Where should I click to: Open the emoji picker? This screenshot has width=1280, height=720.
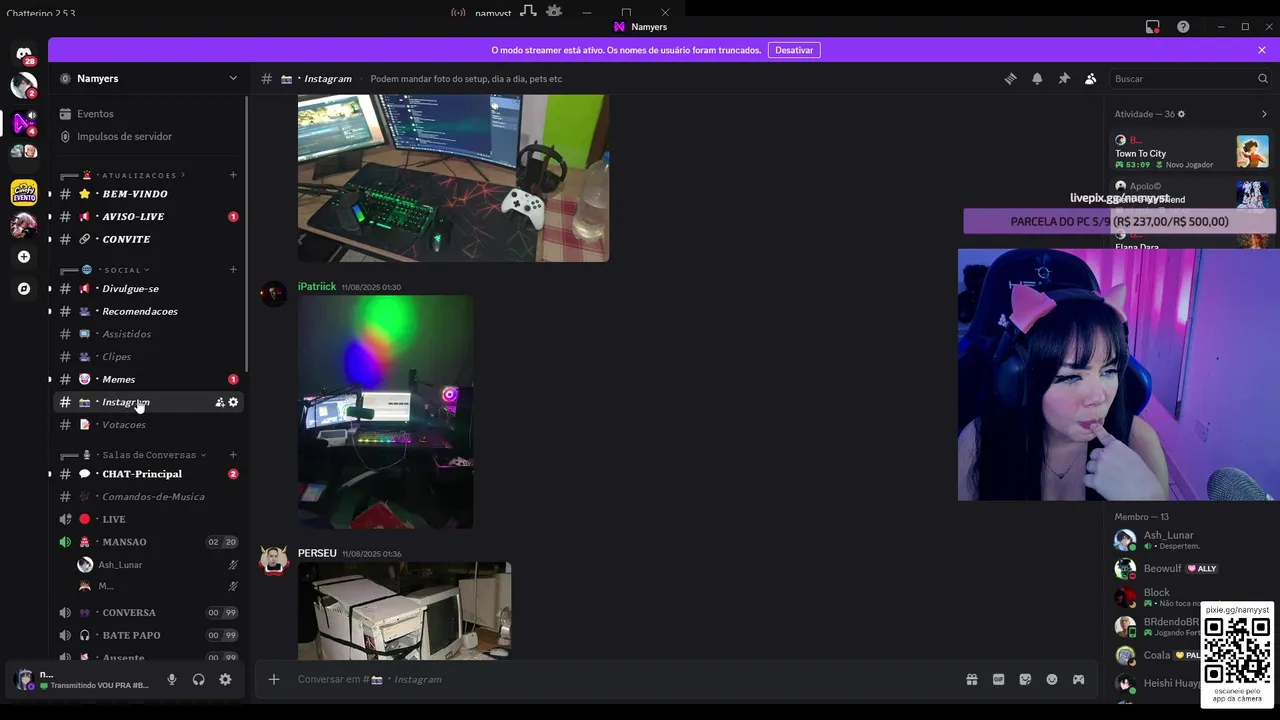click(1052, 679)
